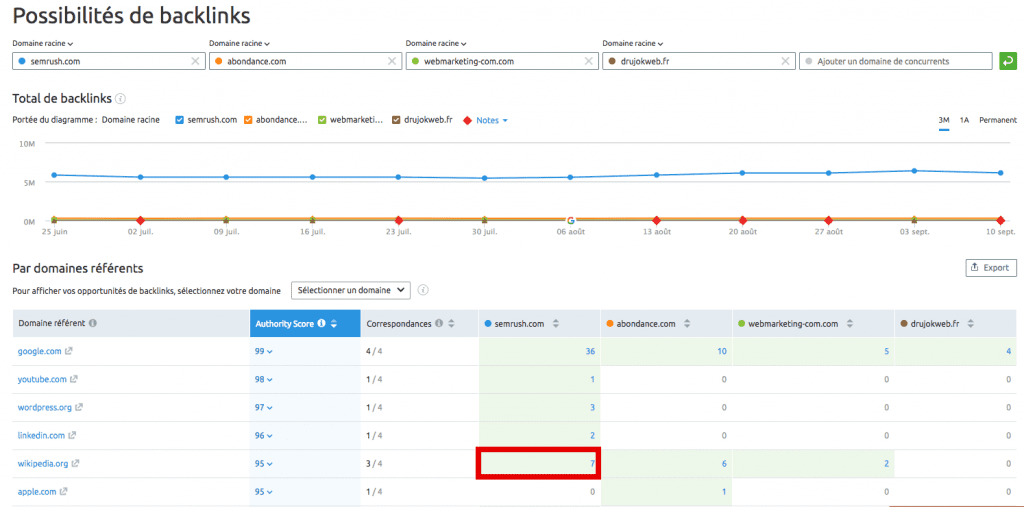Click wikipedia.org backlinks count 7 for semrush.com
This screenshot has width=1024, height=507.
tap(592, 463)
